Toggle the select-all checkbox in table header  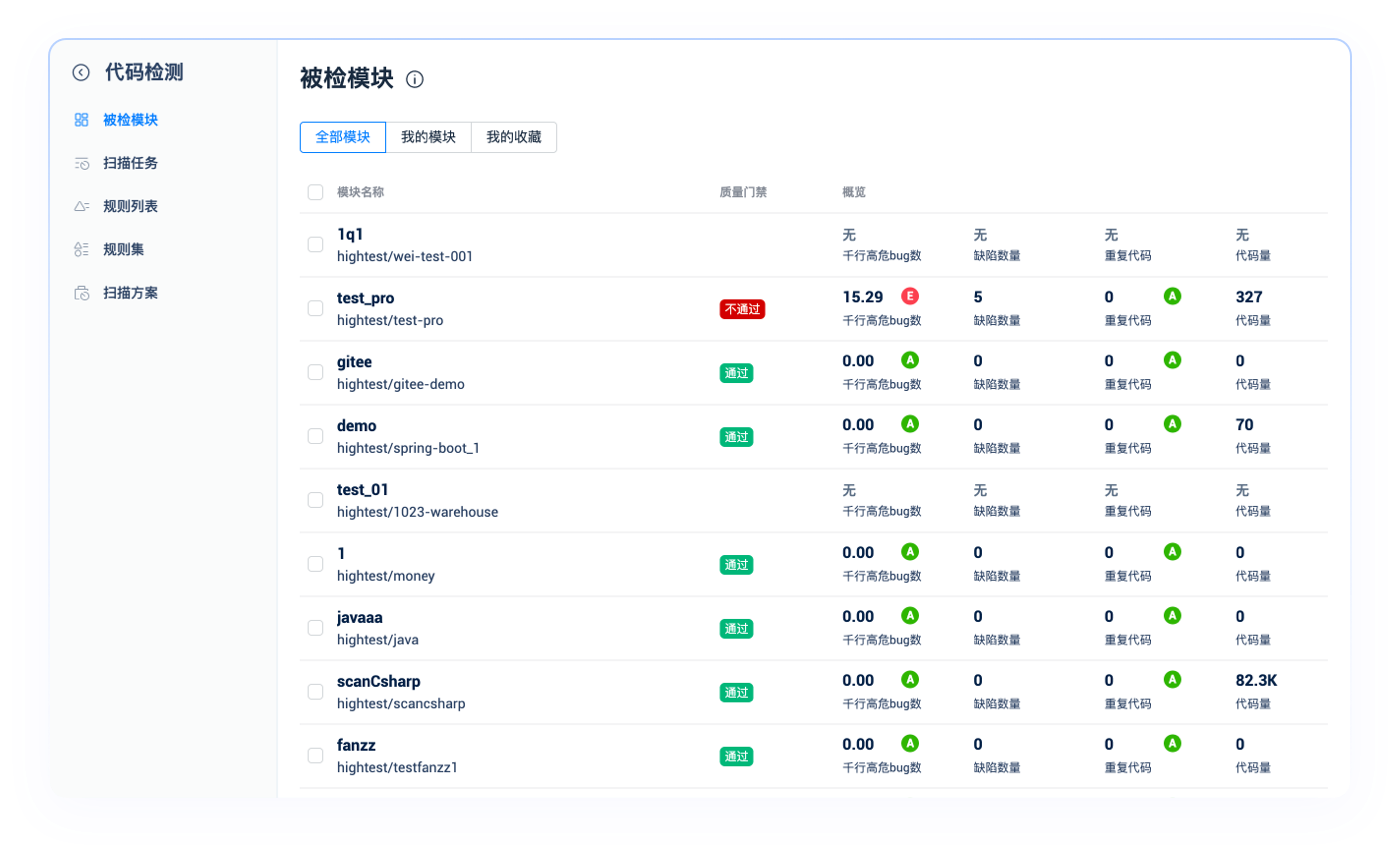tap(315, 192)
